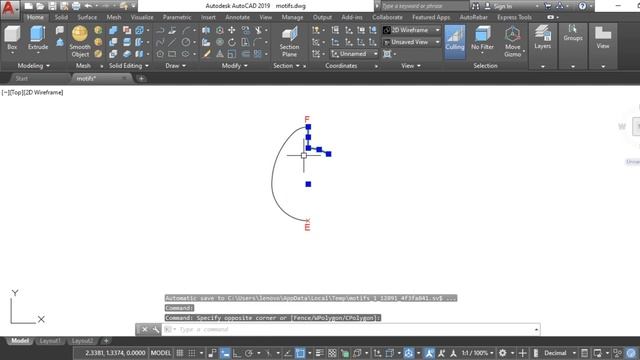Switch to the Solid ribbon tab
The width and height of the screenshot is (640, 360).
[61, 17]
